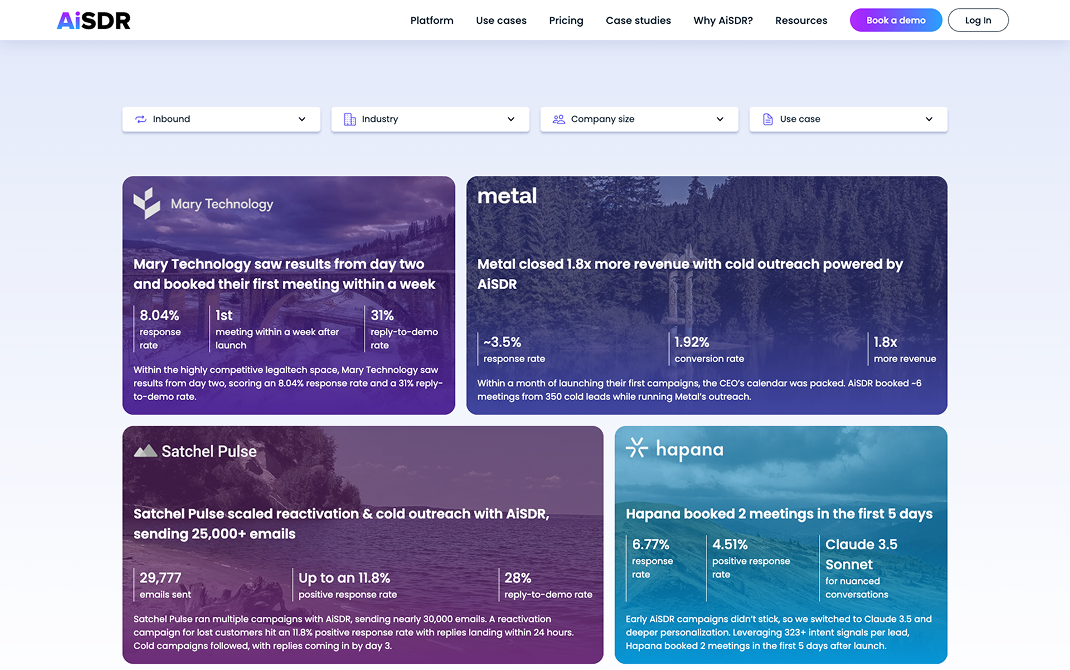
Task: Click the Mary Technology logo
Action: pyautogui.click(x=204, y=204)
